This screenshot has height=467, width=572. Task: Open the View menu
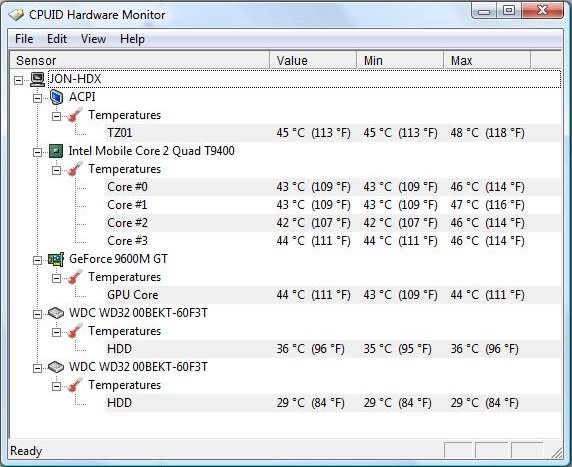[93, 39]
